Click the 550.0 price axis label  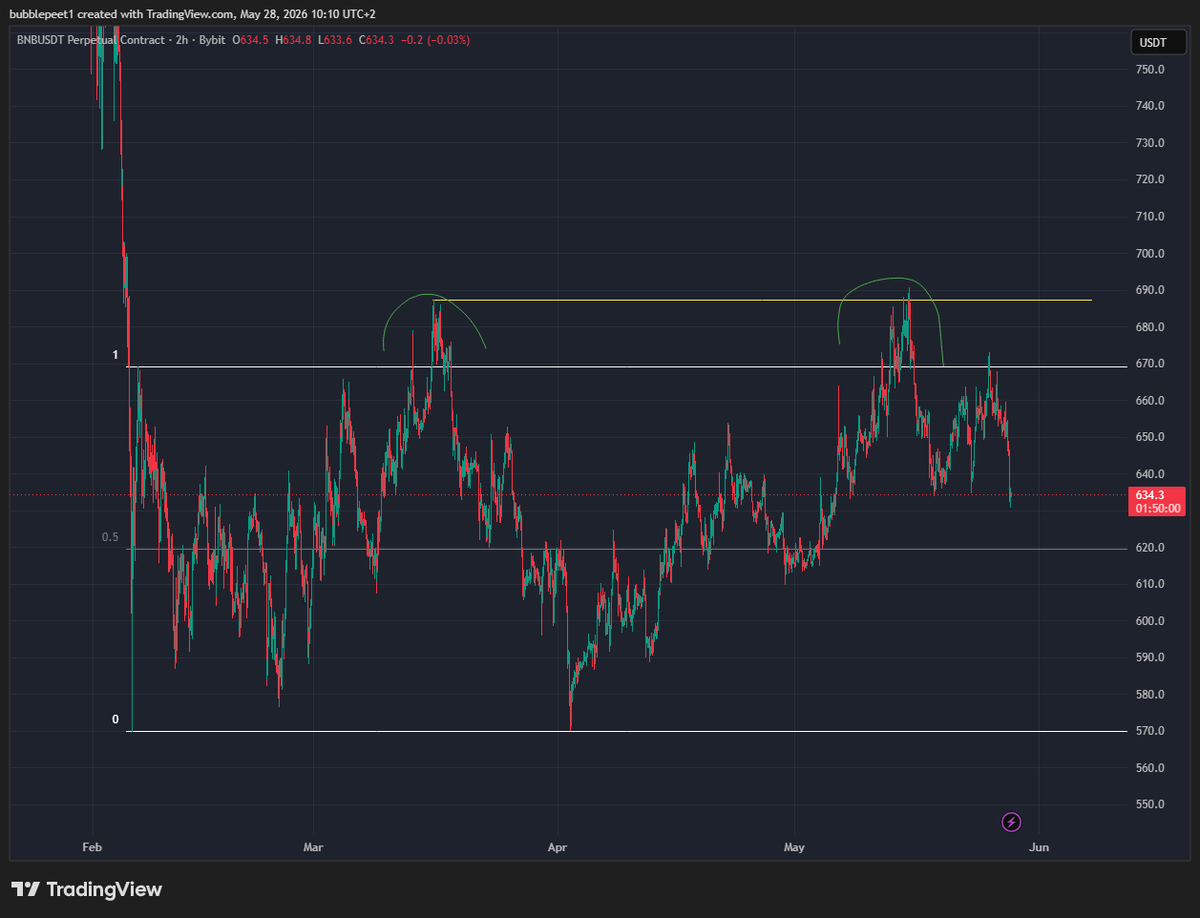pyautogui.click(x=1150, y=804)
